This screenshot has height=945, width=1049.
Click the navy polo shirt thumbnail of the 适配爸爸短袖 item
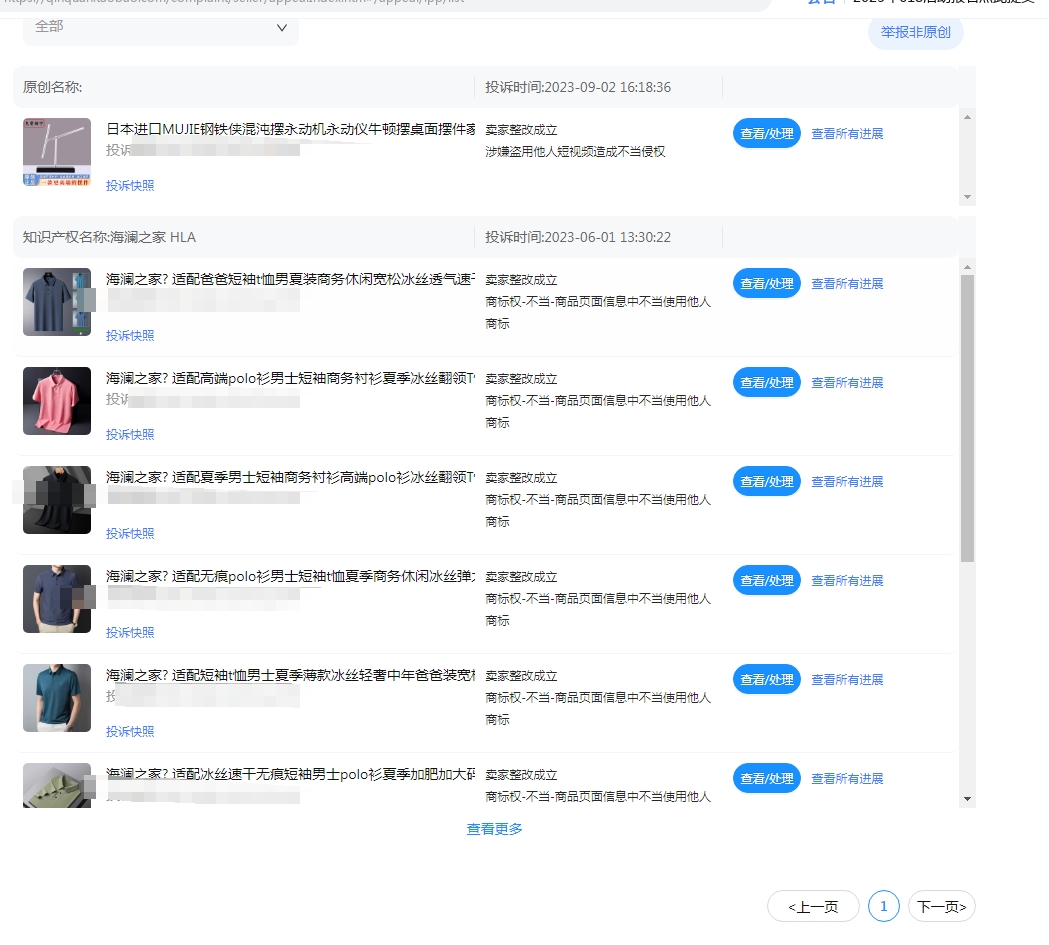click(57, 302)
